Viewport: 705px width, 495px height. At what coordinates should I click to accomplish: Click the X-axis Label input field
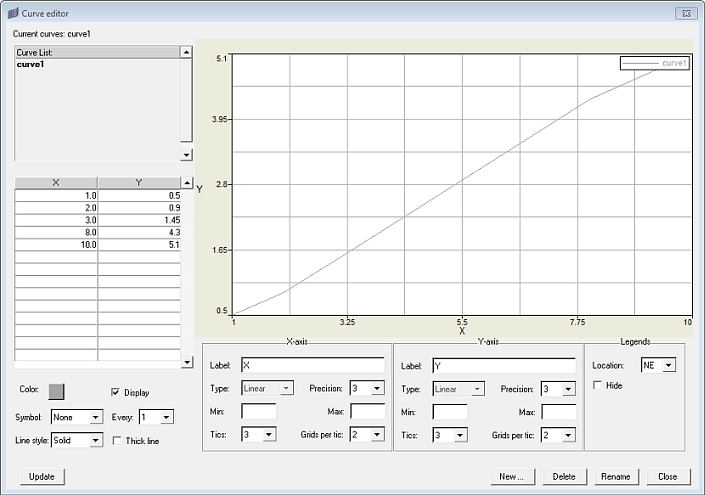point(312,366)
